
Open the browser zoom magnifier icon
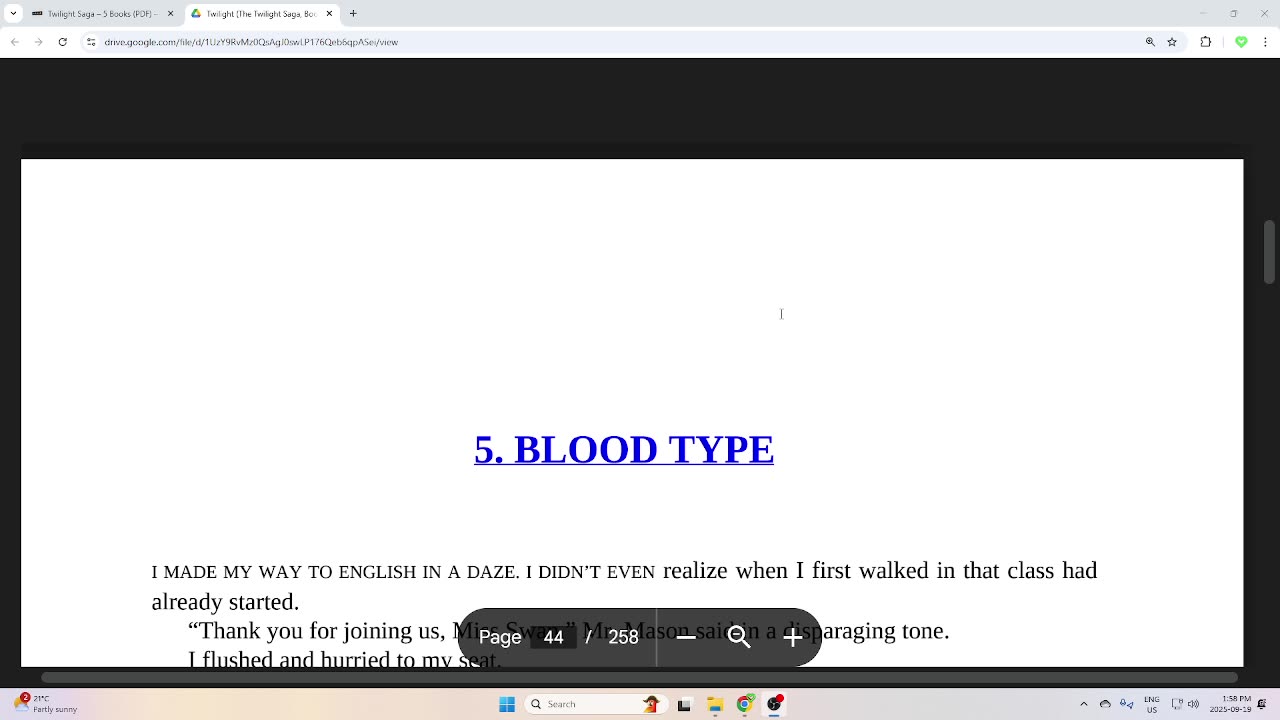pos(1150,42)
